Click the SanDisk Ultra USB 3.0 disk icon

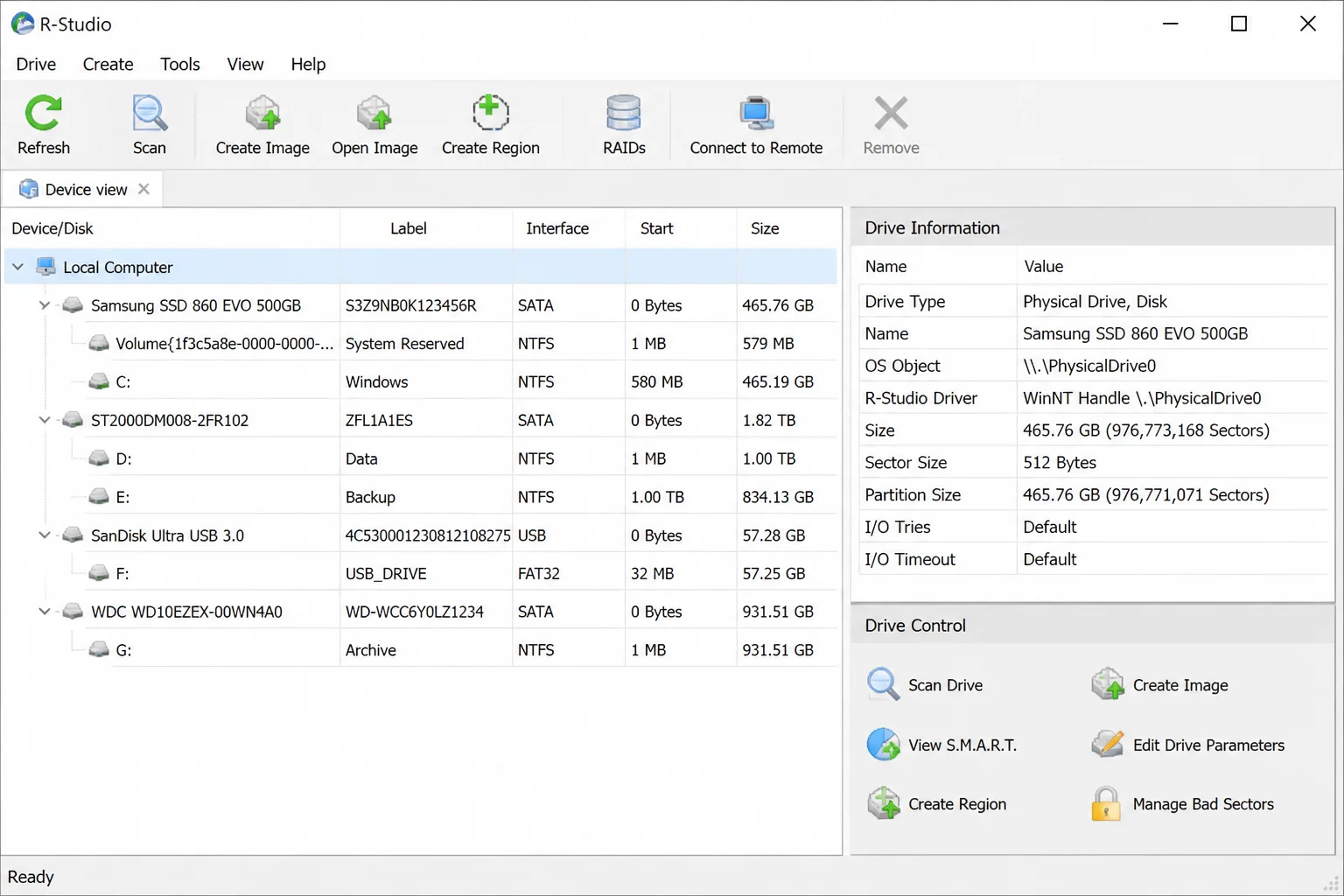(x=73, y=535)
